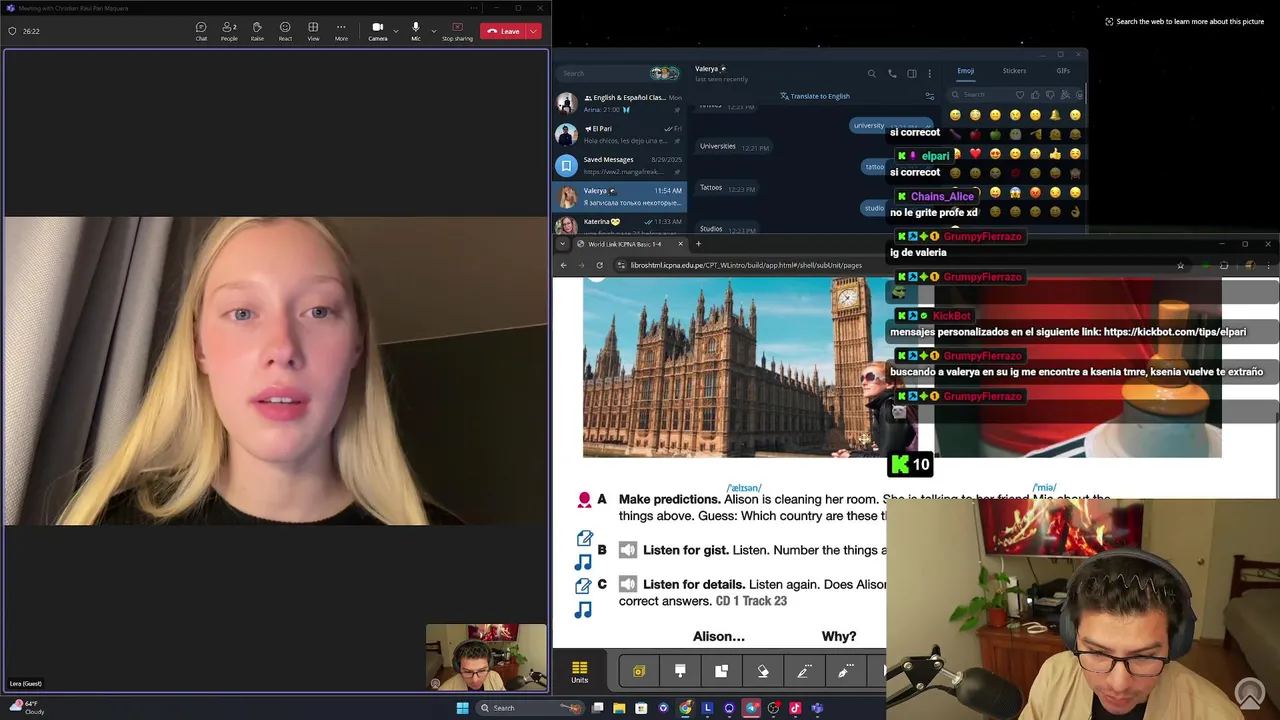
Task: Open the Windows Start menu
Action: point(462,708)
